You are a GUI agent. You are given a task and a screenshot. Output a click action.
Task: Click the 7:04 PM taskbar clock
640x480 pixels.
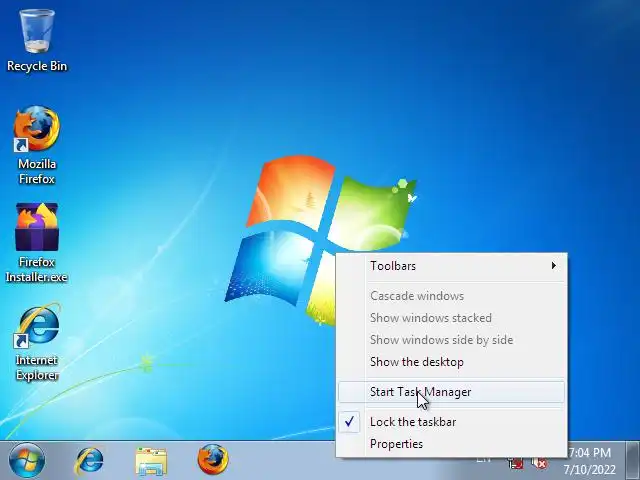pos(590,453)
